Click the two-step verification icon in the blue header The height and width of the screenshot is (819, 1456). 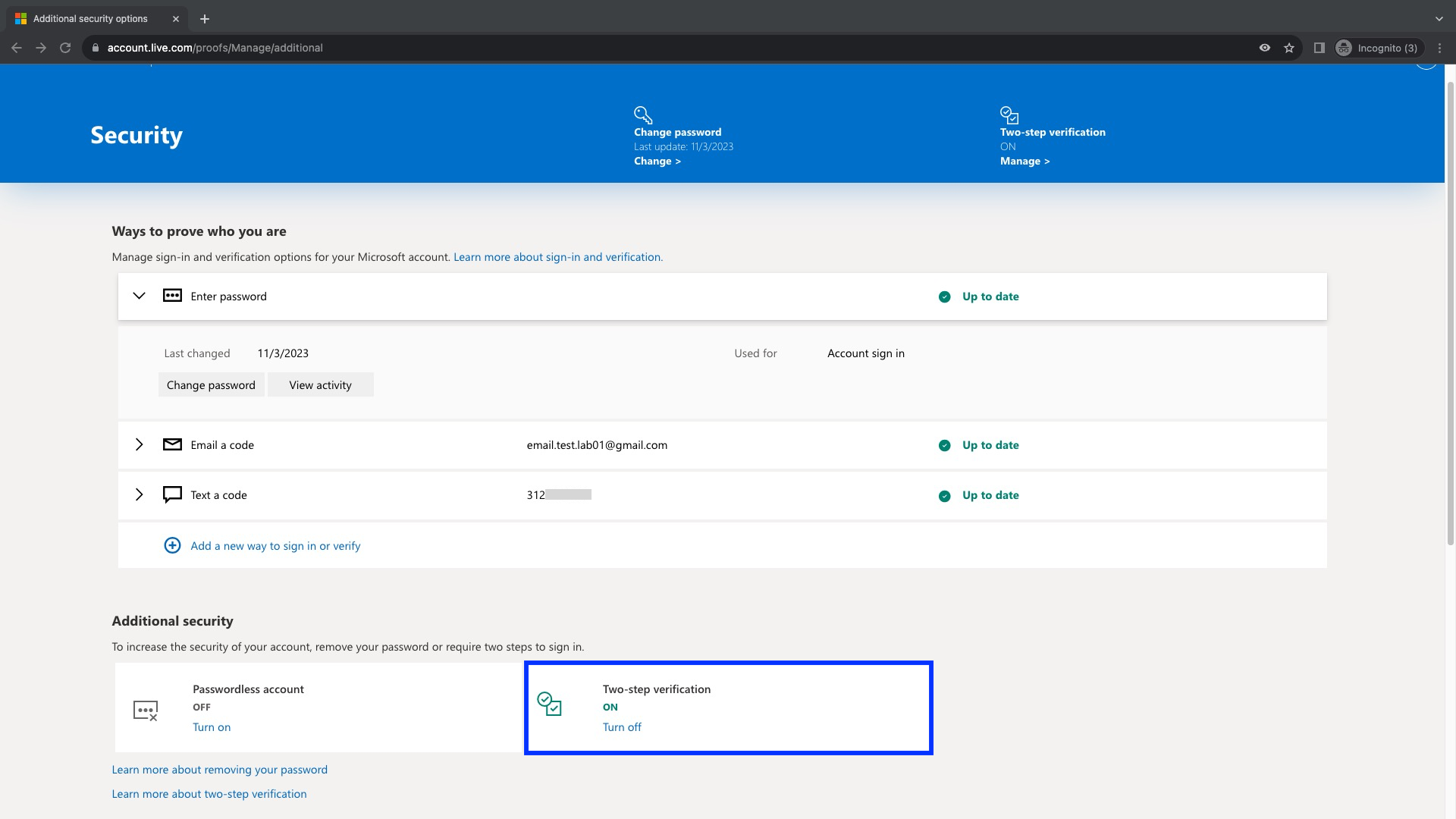[1009, 115]
